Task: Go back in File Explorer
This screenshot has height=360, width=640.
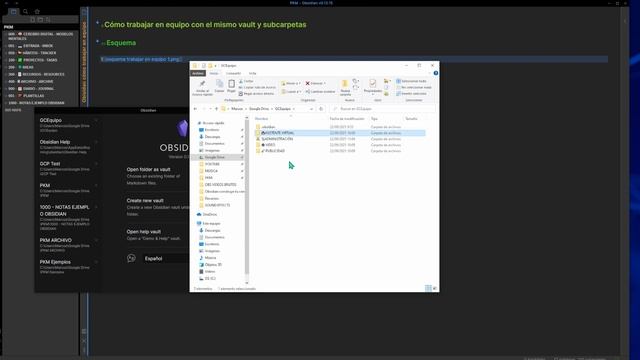Action: click(196, 109)
